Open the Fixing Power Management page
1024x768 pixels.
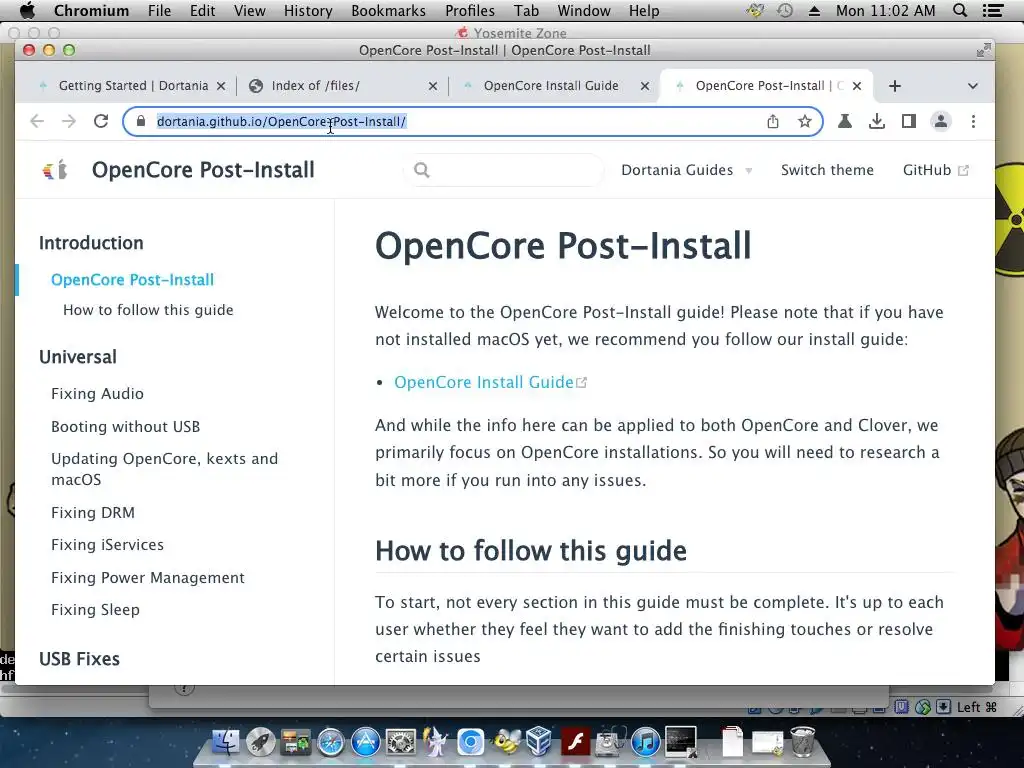pos(148,577)
